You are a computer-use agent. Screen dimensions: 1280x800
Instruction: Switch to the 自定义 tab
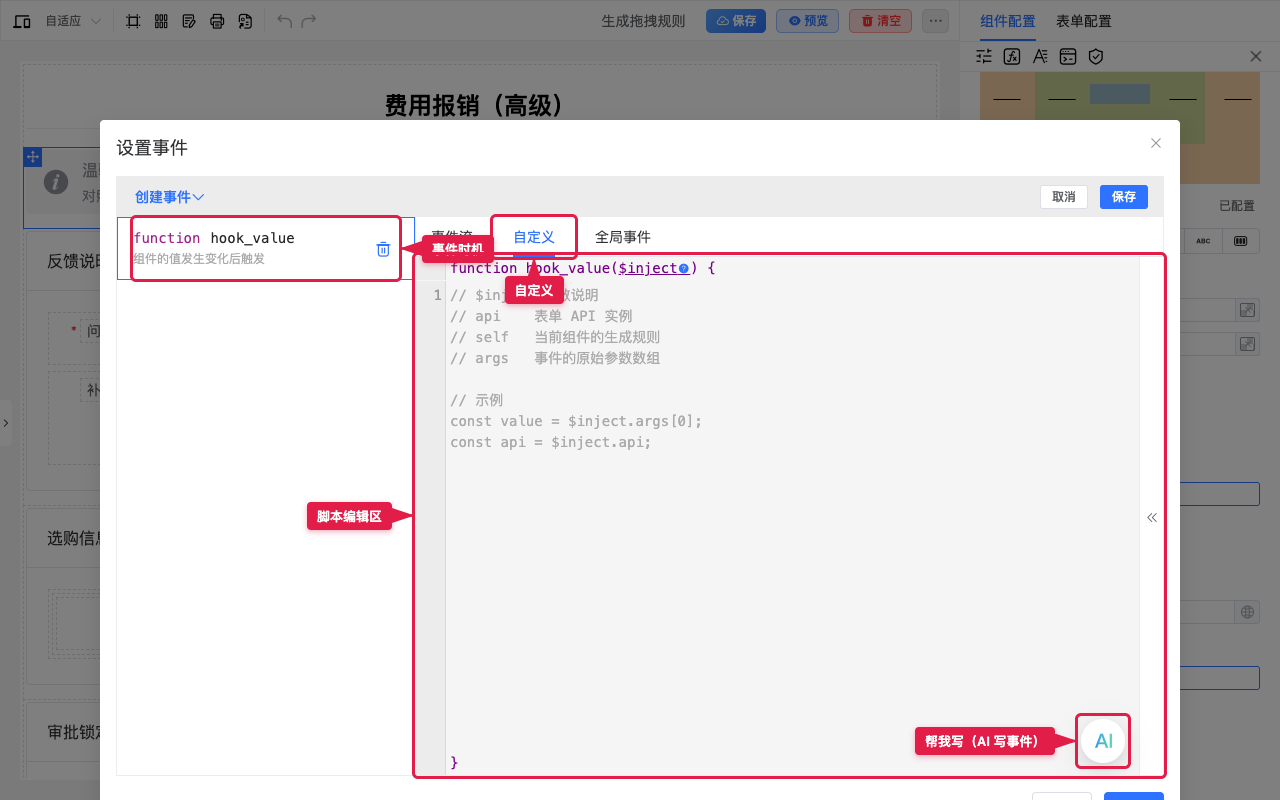(534, 237)
